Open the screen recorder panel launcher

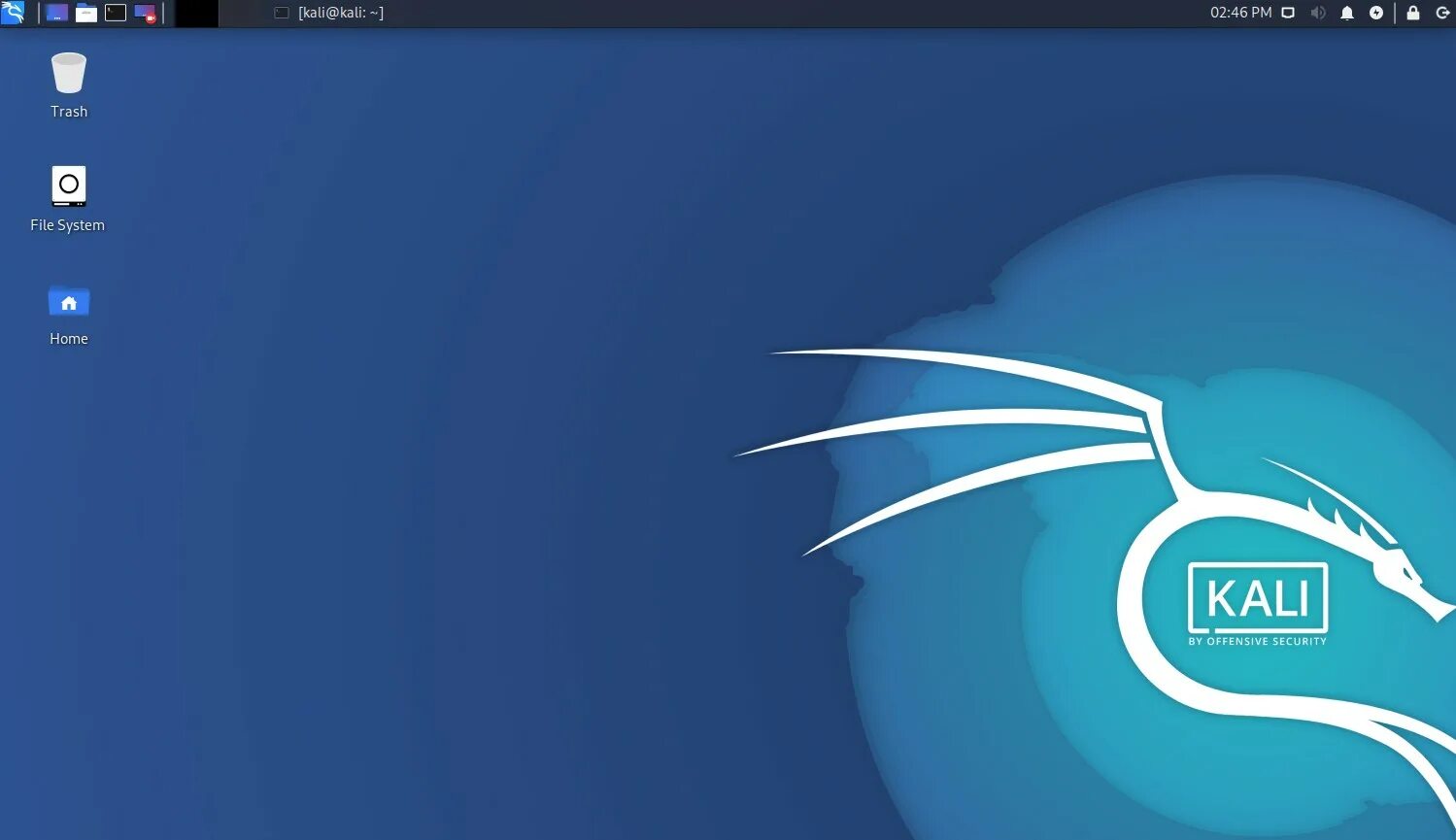(x=145, y=13)
